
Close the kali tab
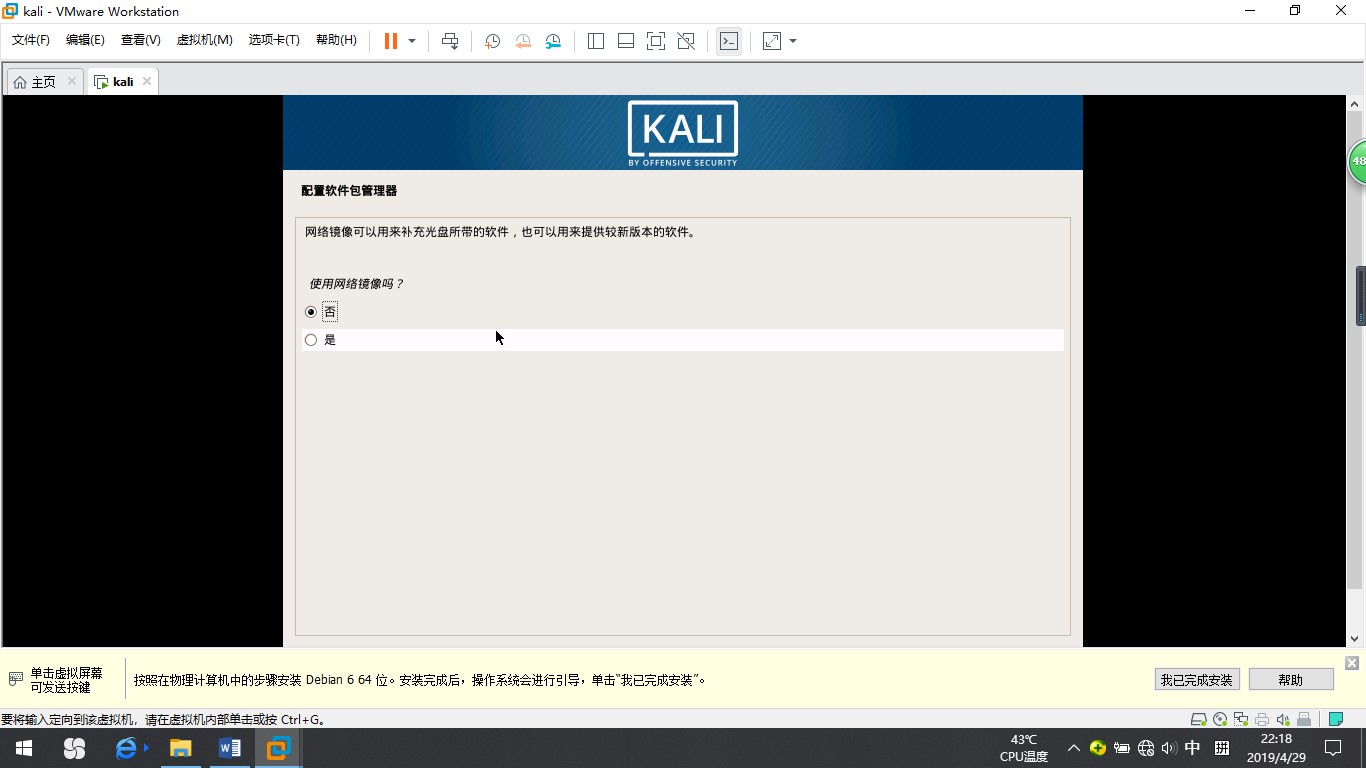coord(147,82)
